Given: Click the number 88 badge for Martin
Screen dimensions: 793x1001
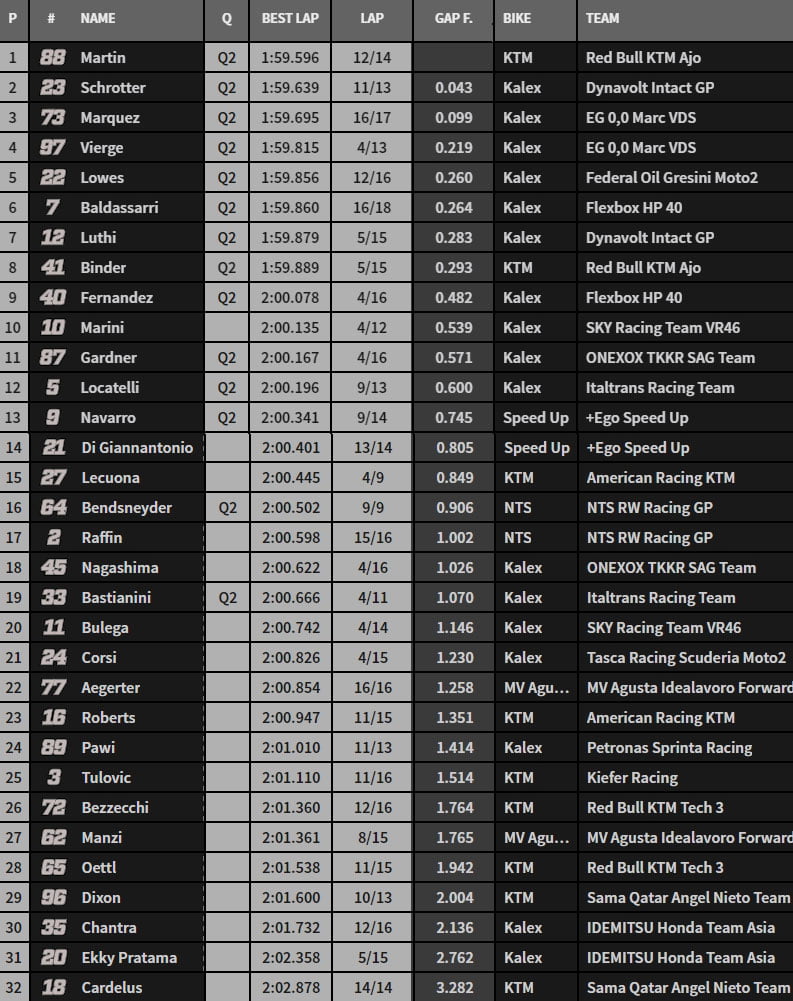Looking at the screenshot, I should click(52, 58).
